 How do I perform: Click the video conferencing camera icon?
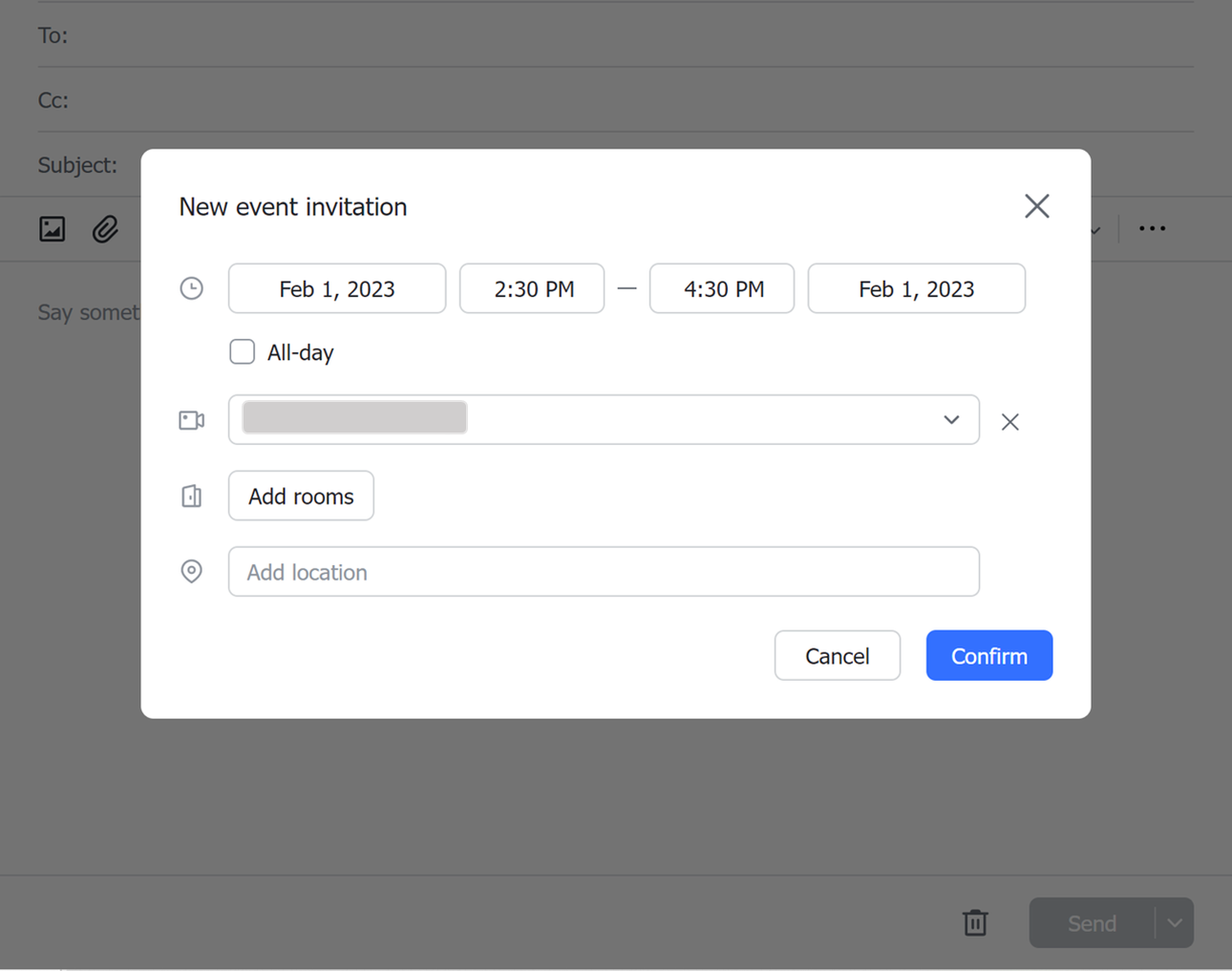tap(191, 419)
